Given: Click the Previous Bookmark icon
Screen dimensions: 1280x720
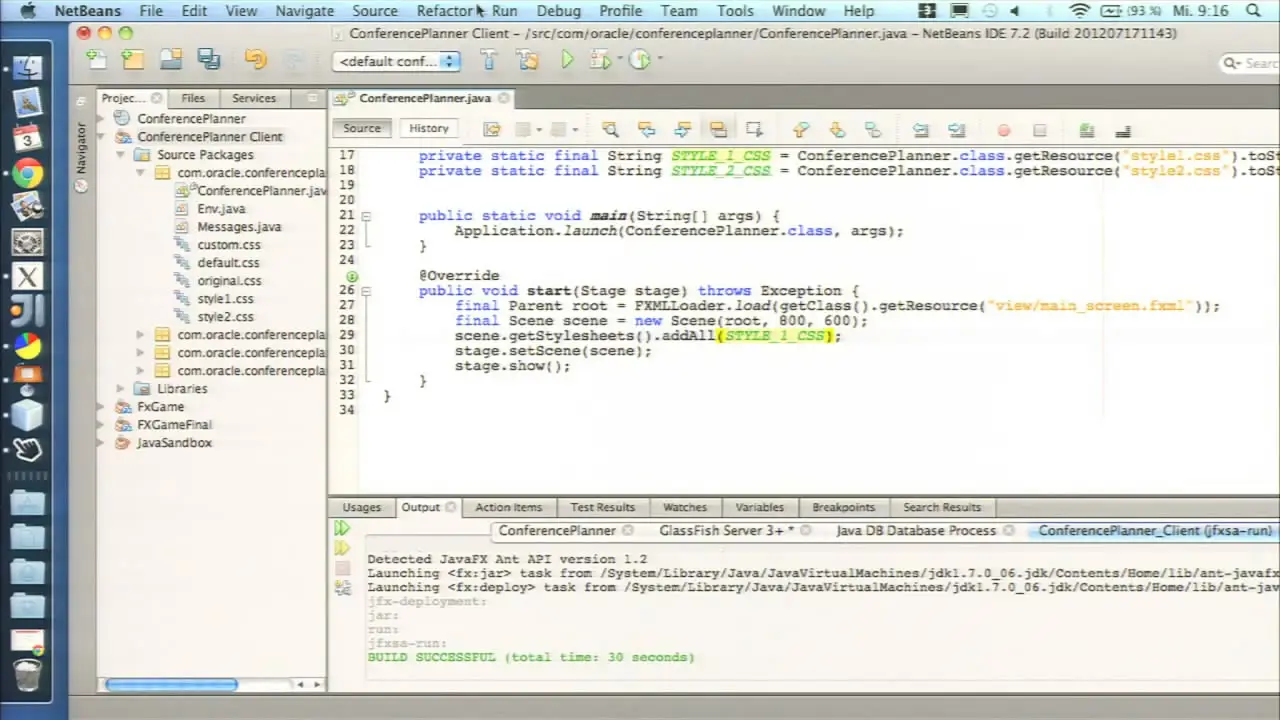Looking at the screenshot, I should (800, 130).
